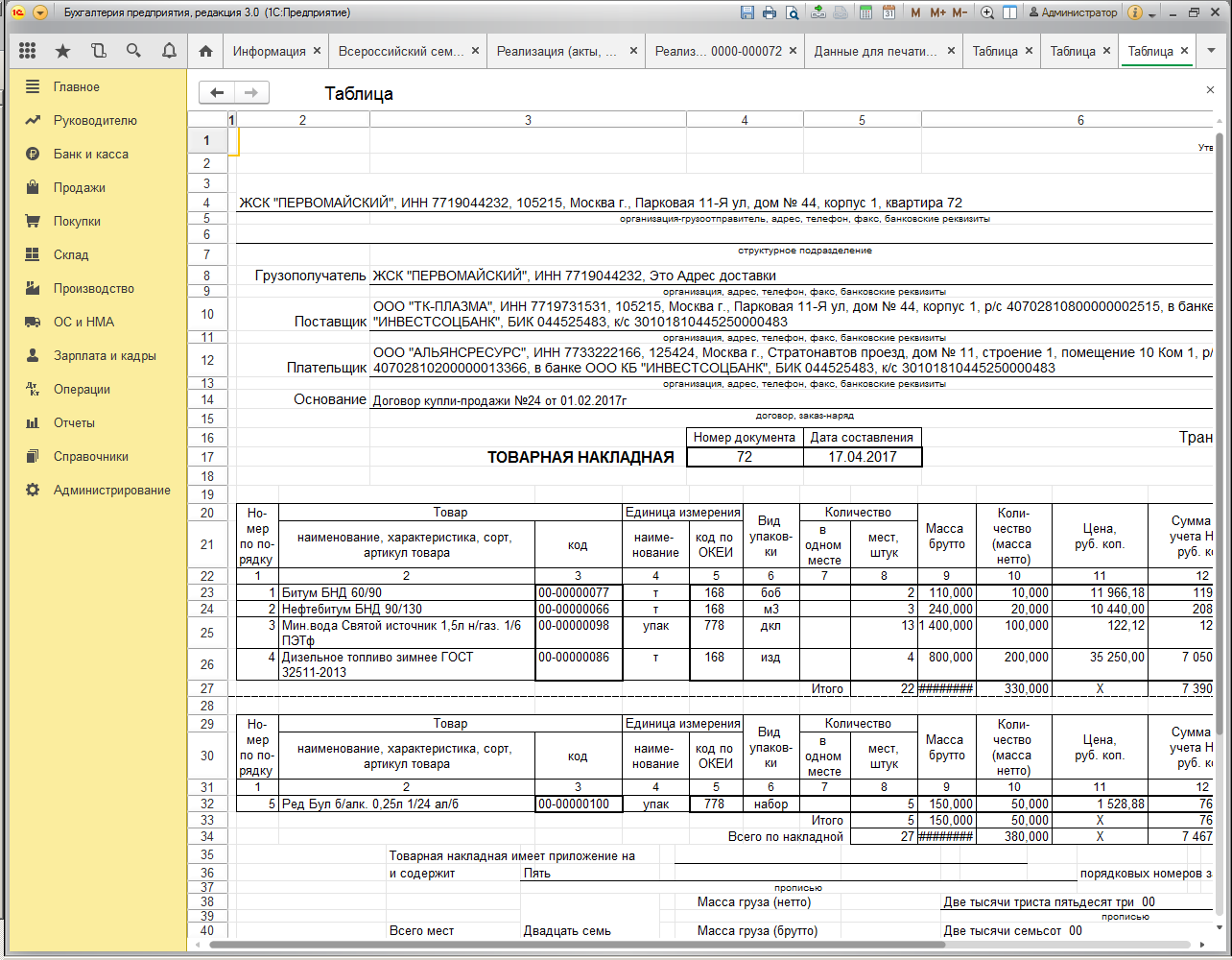Open the search magnifier in navigation bar

click(133, 51)
